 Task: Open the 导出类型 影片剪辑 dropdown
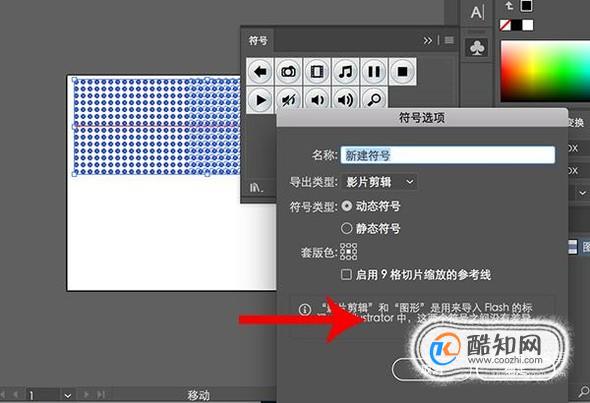pos(379,182)
